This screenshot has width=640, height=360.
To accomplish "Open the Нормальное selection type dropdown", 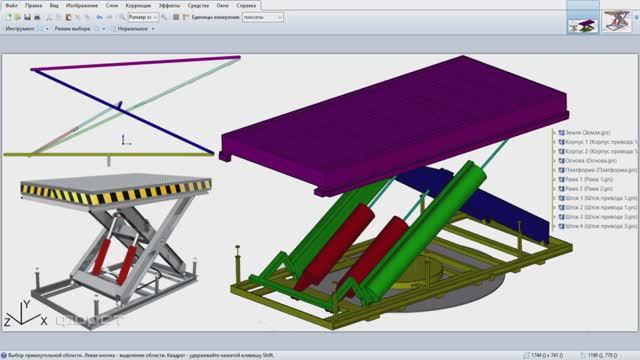I will (x=133, y=29).
